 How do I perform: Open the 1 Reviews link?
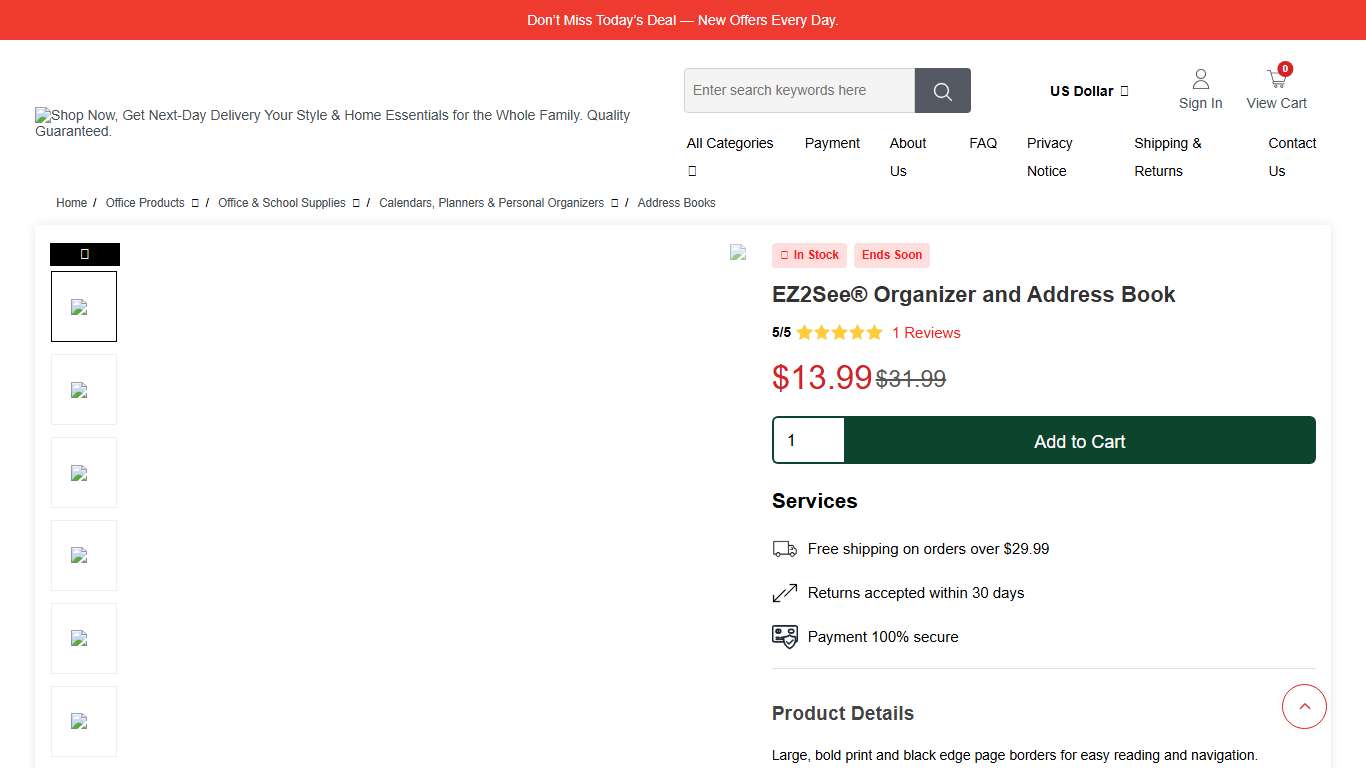925,332
